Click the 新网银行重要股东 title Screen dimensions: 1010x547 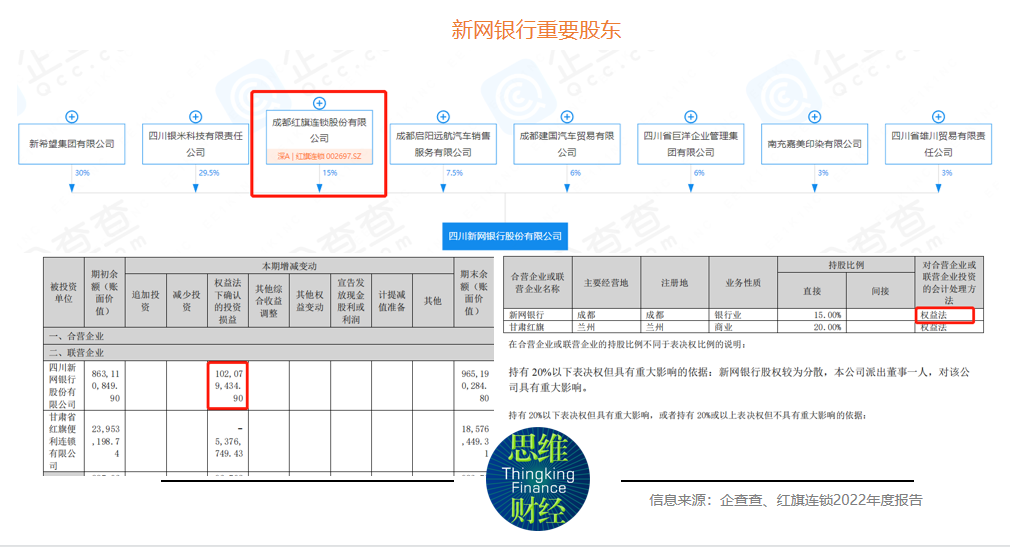pos(536,29)
